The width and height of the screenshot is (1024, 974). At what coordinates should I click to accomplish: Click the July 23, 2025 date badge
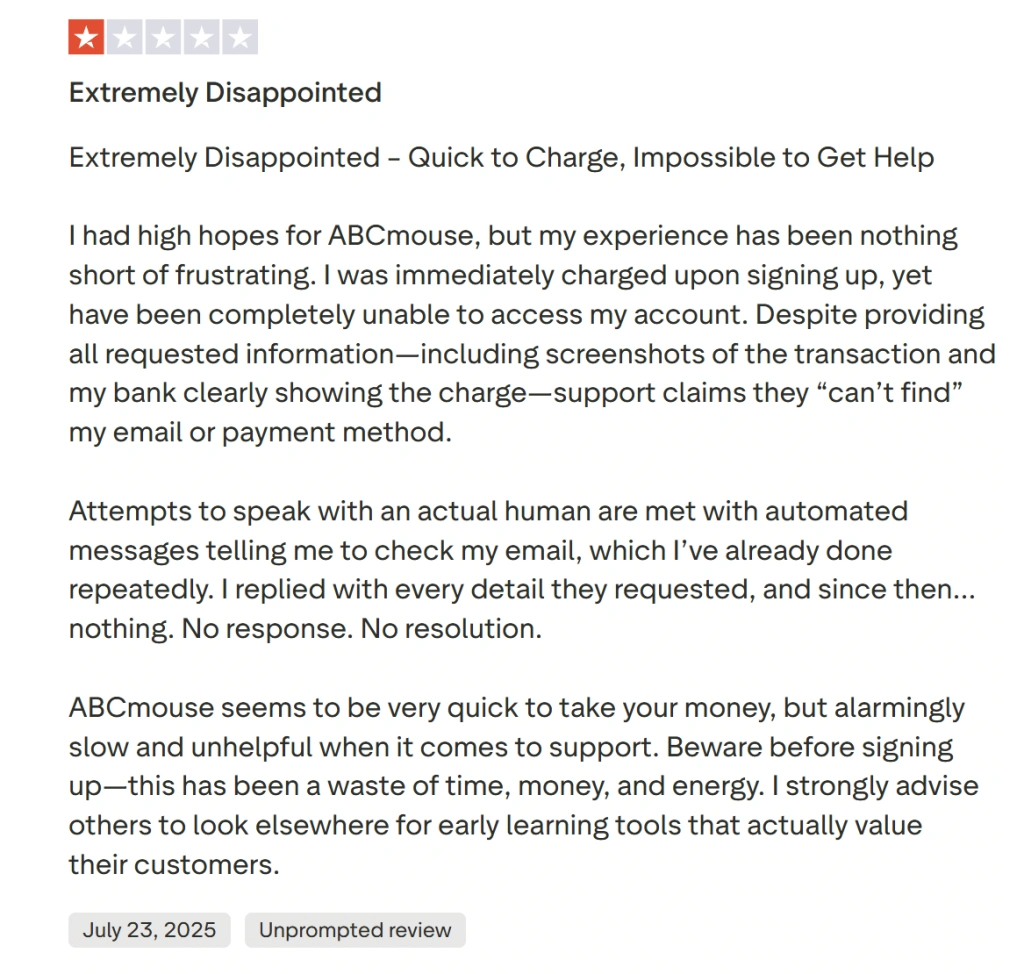150,930
